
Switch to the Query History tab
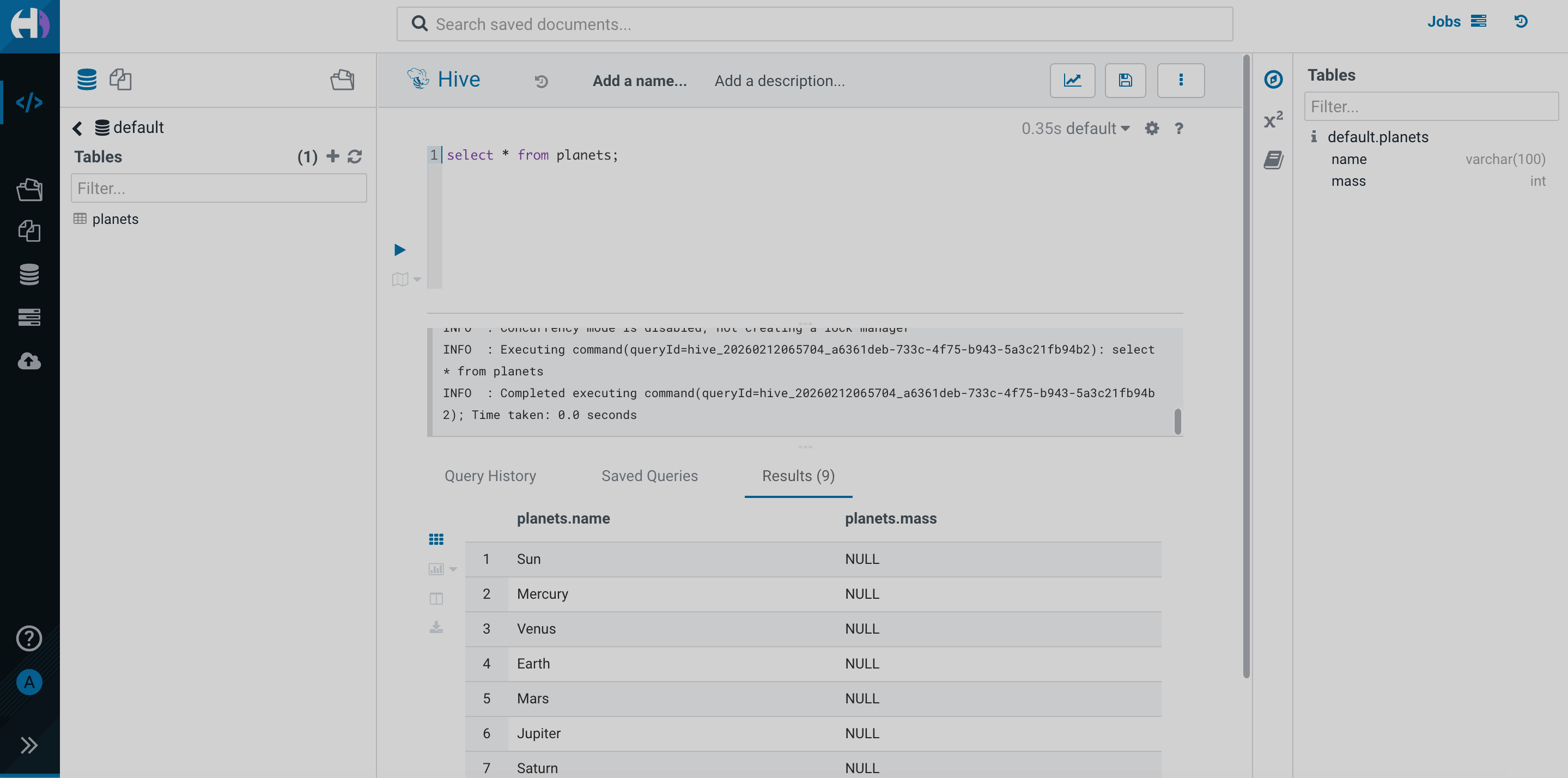click(490, 476)
